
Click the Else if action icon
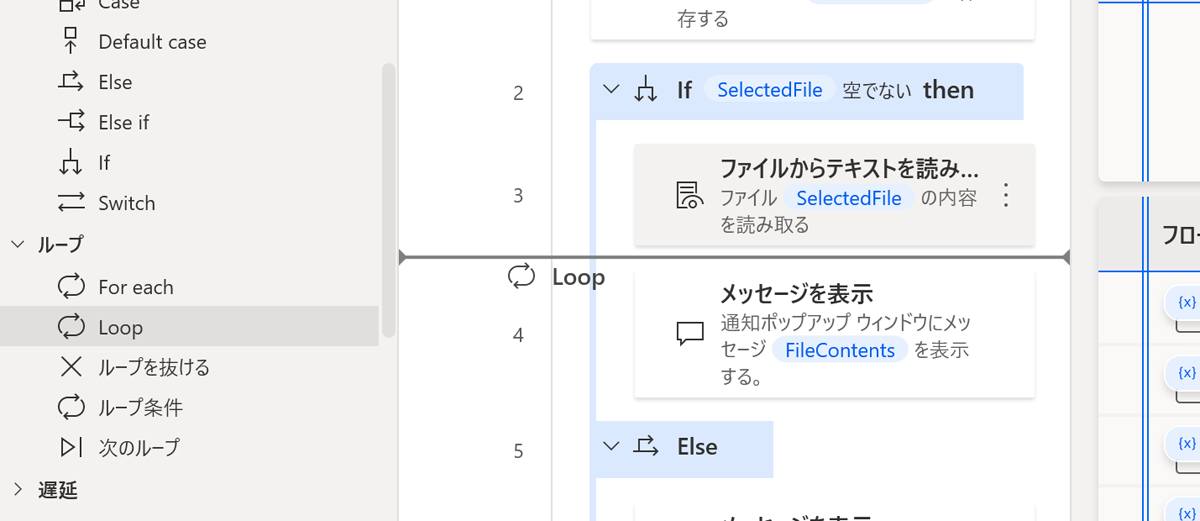[71, 122]
